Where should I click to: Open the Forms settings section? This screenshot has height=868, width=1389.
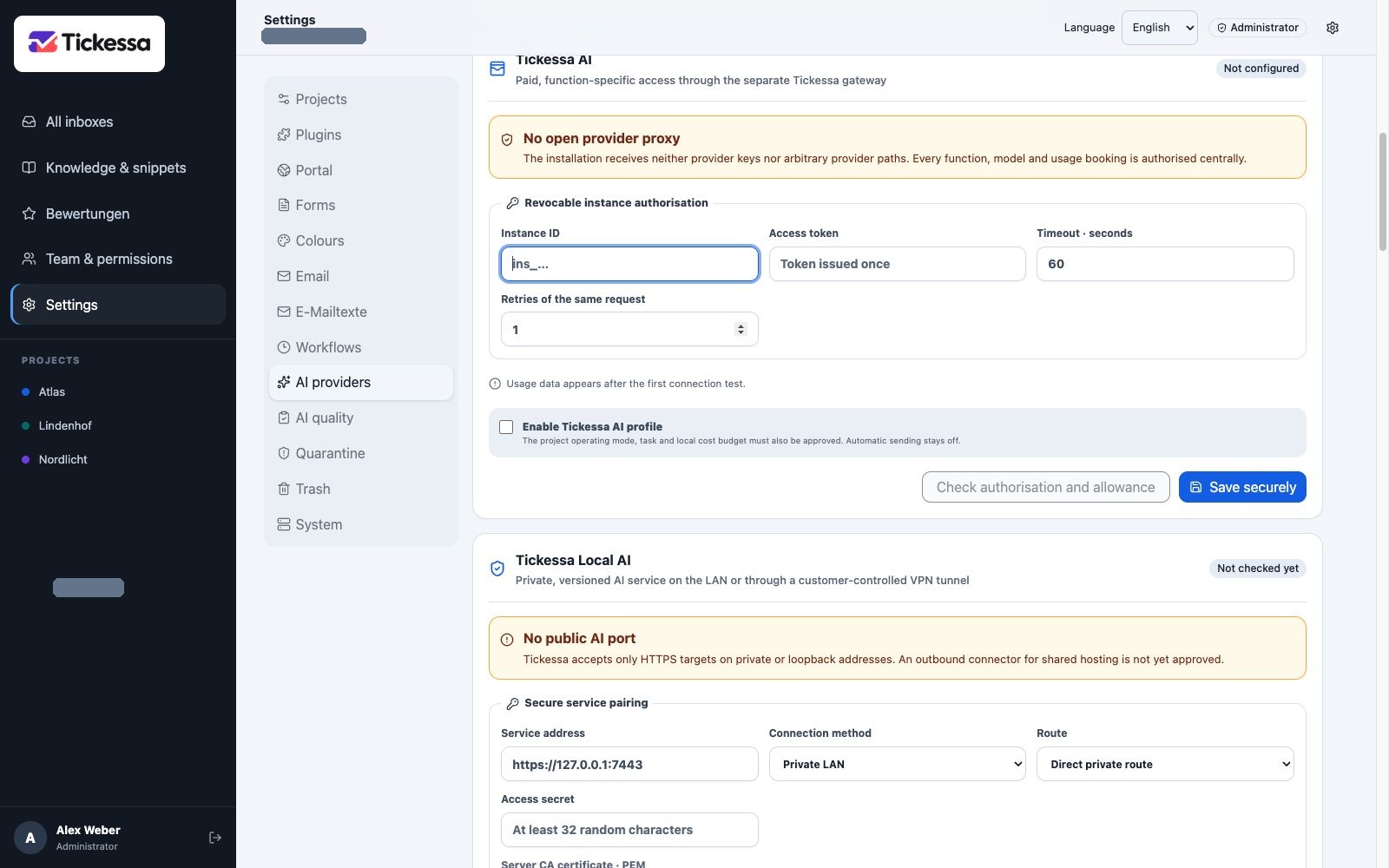click(361, 206)
